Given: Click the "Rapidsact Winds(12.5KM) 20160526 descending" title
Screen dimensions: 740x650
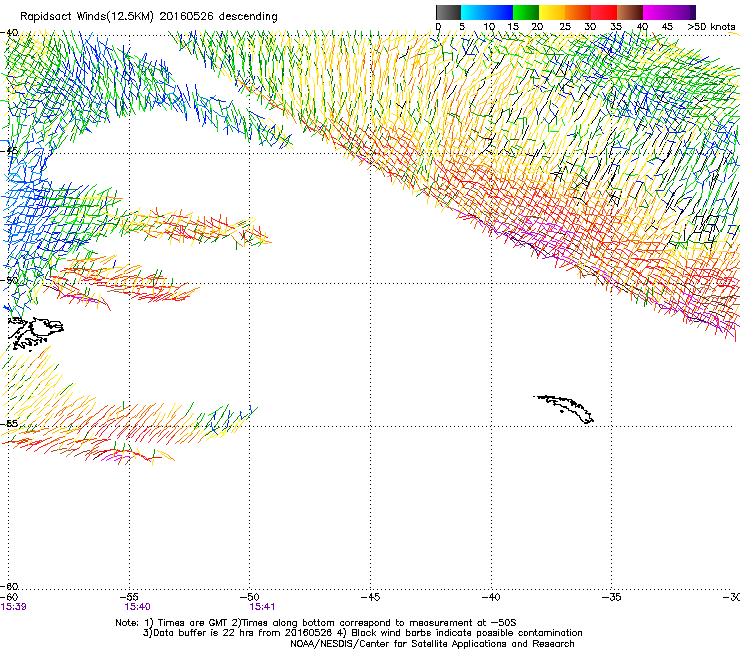Looking at the screenshot, I should click(x=149, y=17).
